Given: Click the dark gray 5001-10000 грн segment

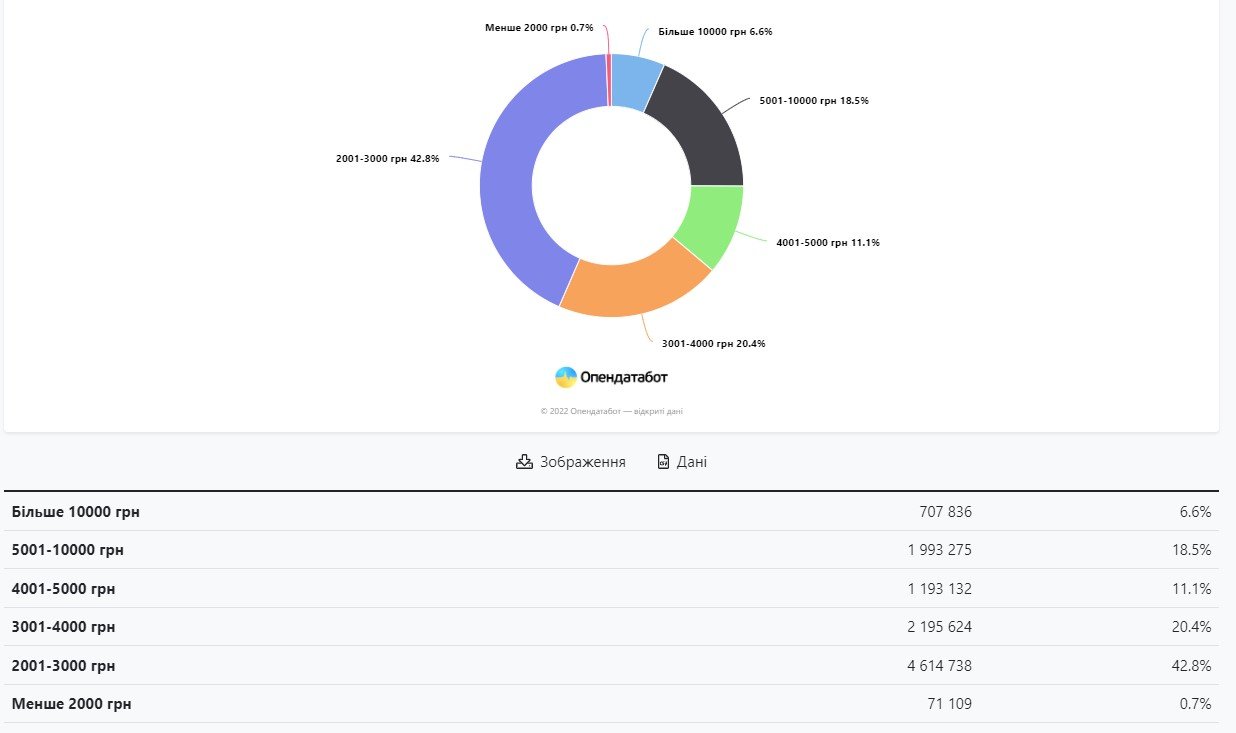Looking at the screenshot, I should [x=702, y=131].
